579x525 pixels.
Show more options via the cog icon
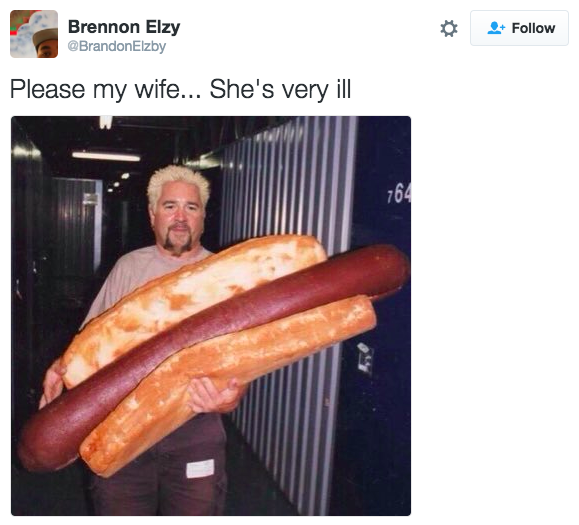[449, 28]
